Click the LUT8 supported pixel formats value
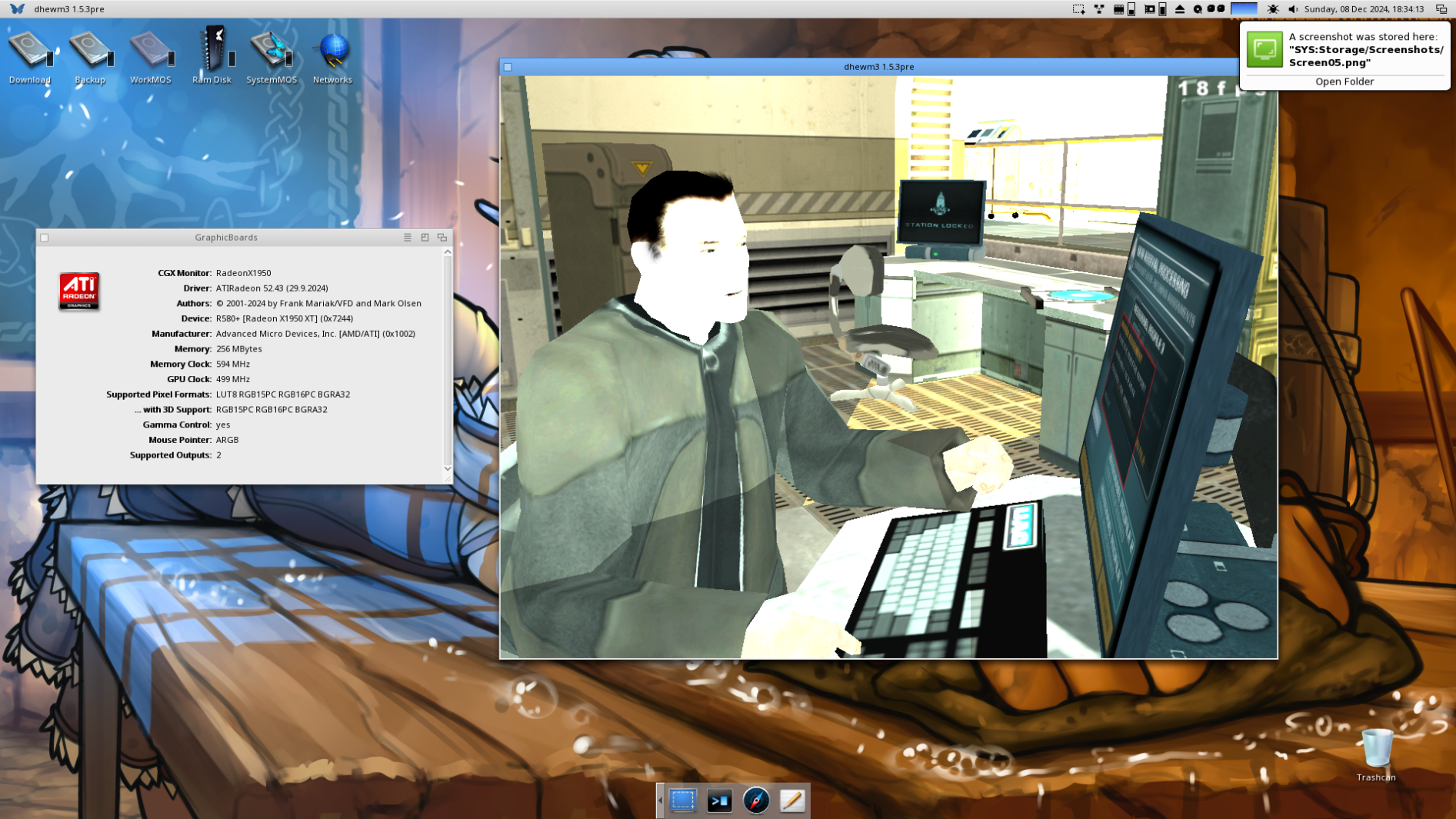The width and height of the screenshot is (1456, 819). pyautogui.click(x=282, y=395)
